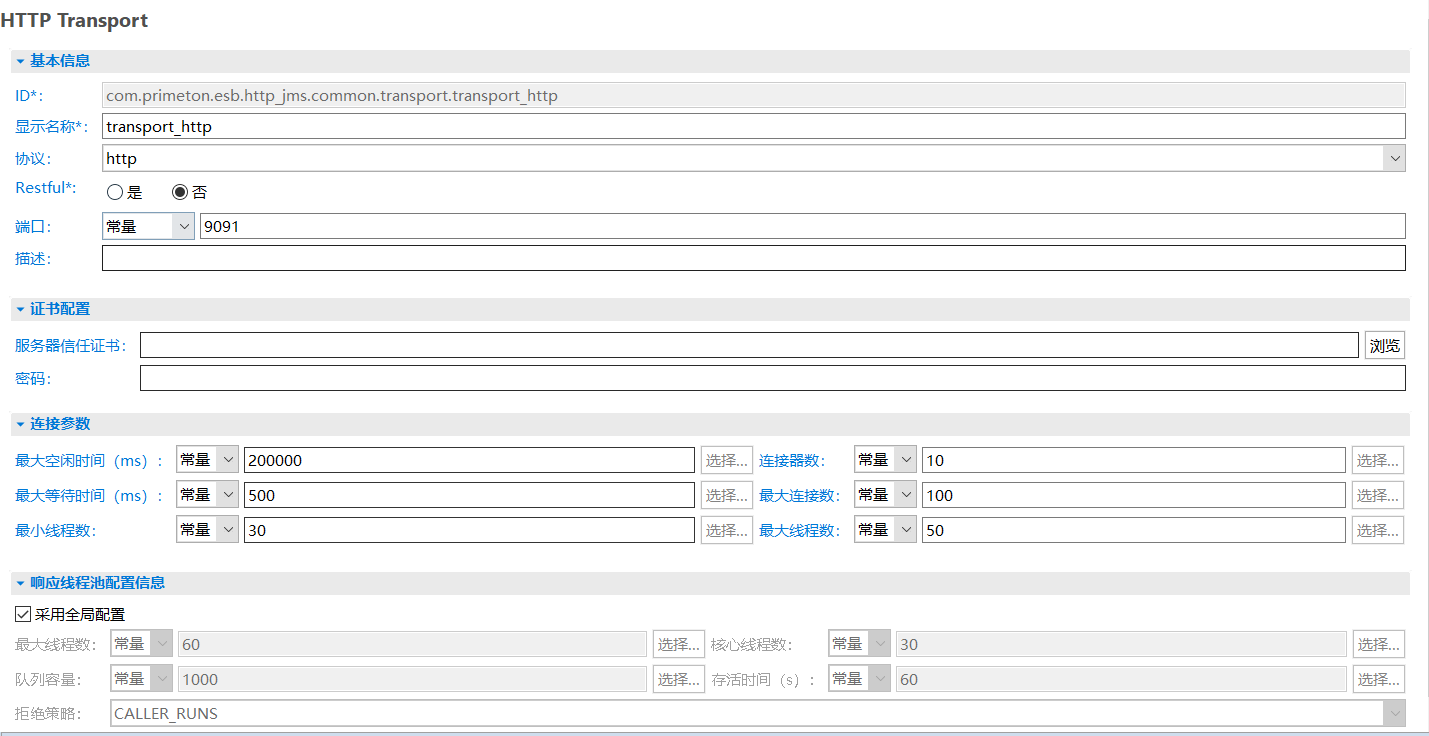Click into the 显示名称 text field

coord(753,126)
